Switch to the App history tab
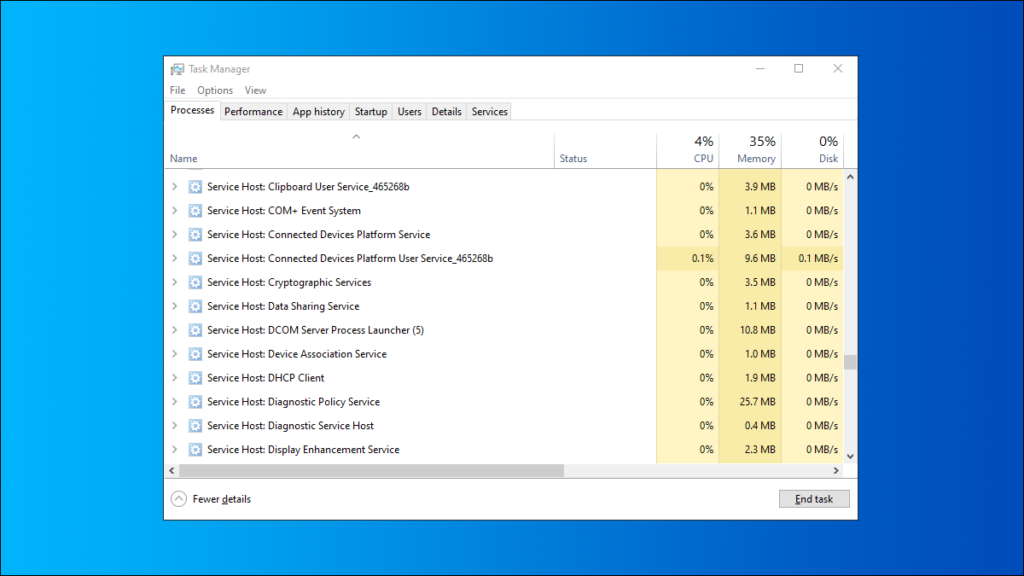The width and height of the screenshot is (1024, 576). tap(319, 112)
